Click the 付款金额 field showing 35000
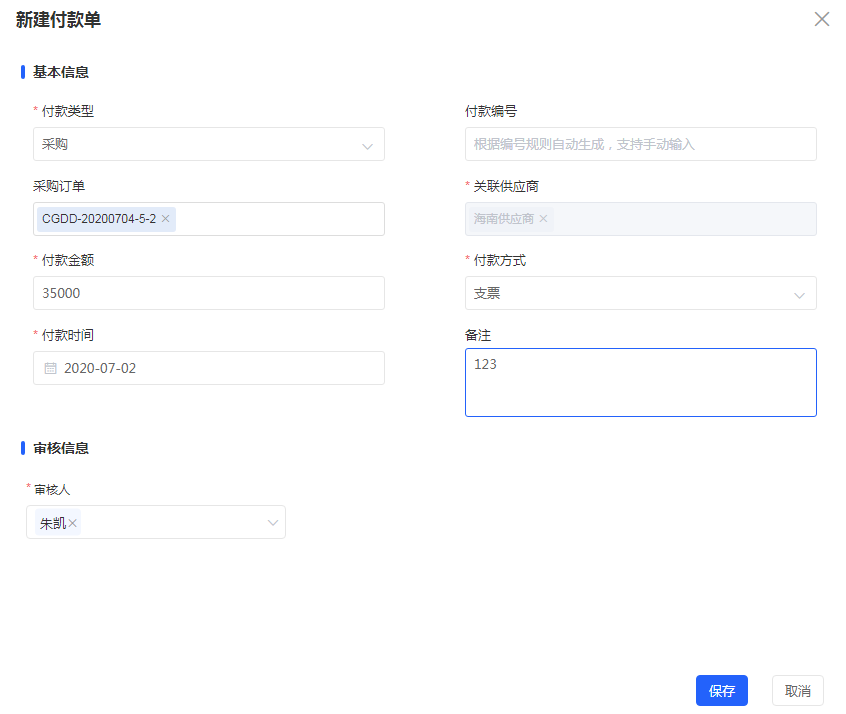 pyautogui.click(x=209, y=293)
